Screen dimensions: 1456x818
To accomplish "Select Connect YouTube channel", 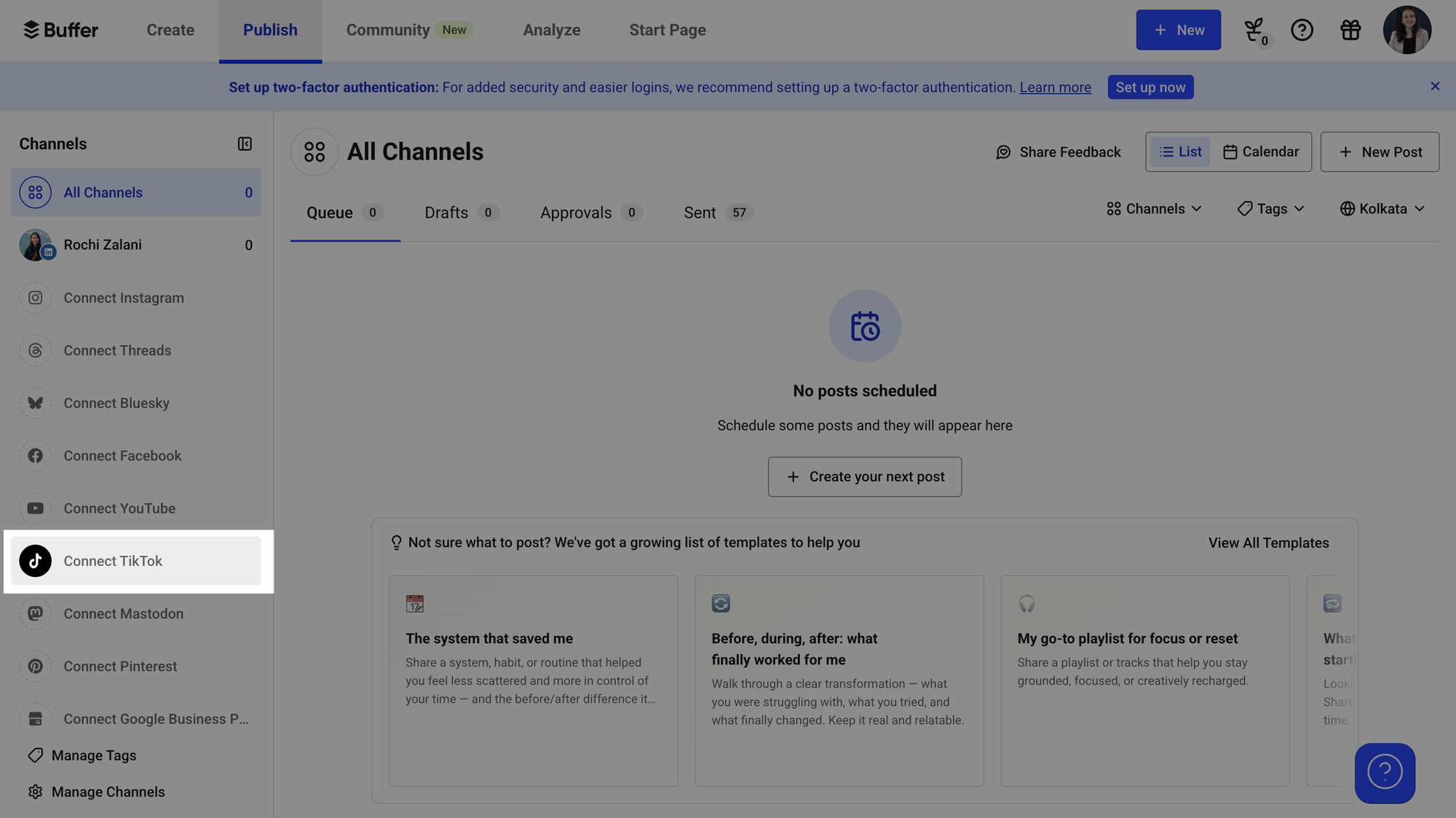I will click(x=119, y=508).
